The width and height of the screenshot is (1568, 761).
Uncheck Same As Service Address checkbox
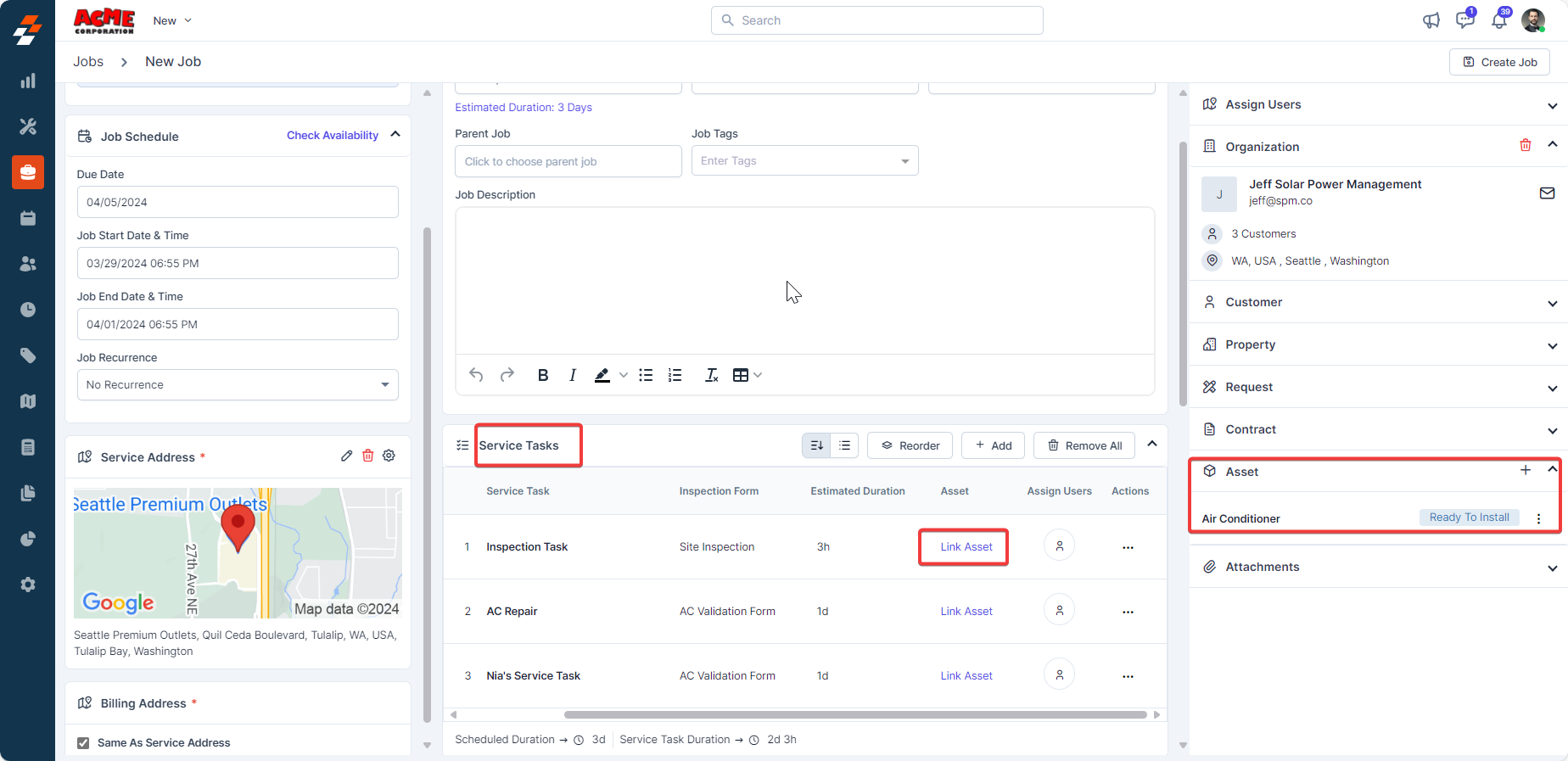[83, 743]
